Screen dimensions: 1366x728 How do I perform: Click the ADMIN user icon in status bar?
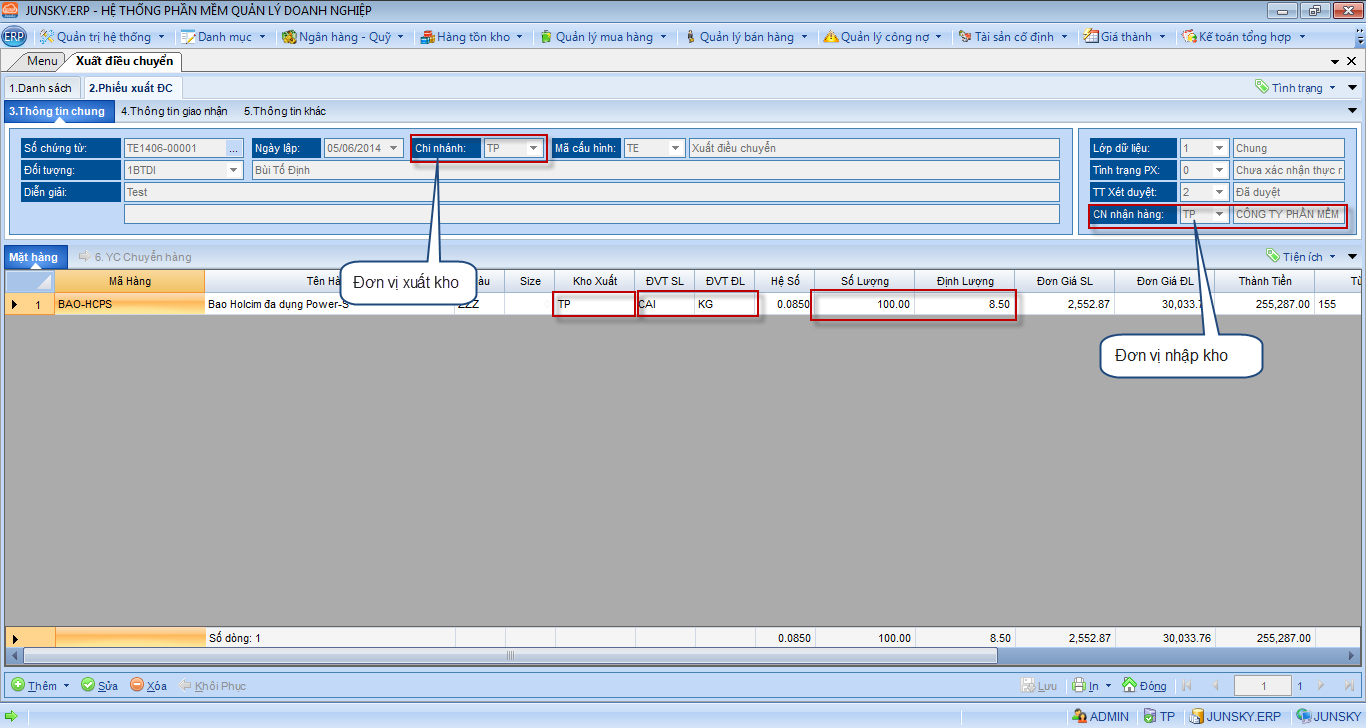click(x=1079, y=716)
